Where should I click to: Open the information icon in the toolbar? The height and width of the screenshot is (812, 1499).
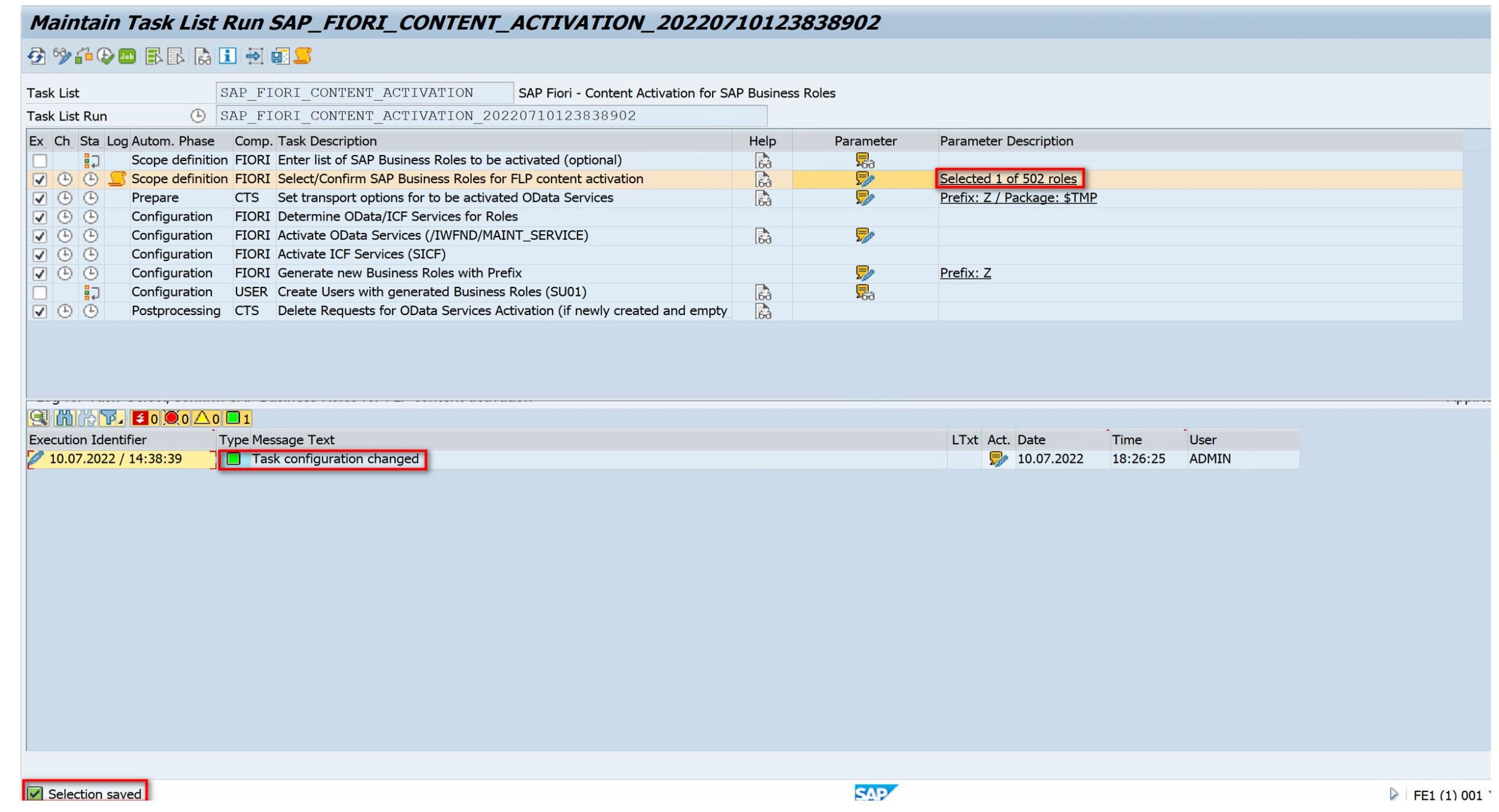pyautogui.click(x=228, y=57)
